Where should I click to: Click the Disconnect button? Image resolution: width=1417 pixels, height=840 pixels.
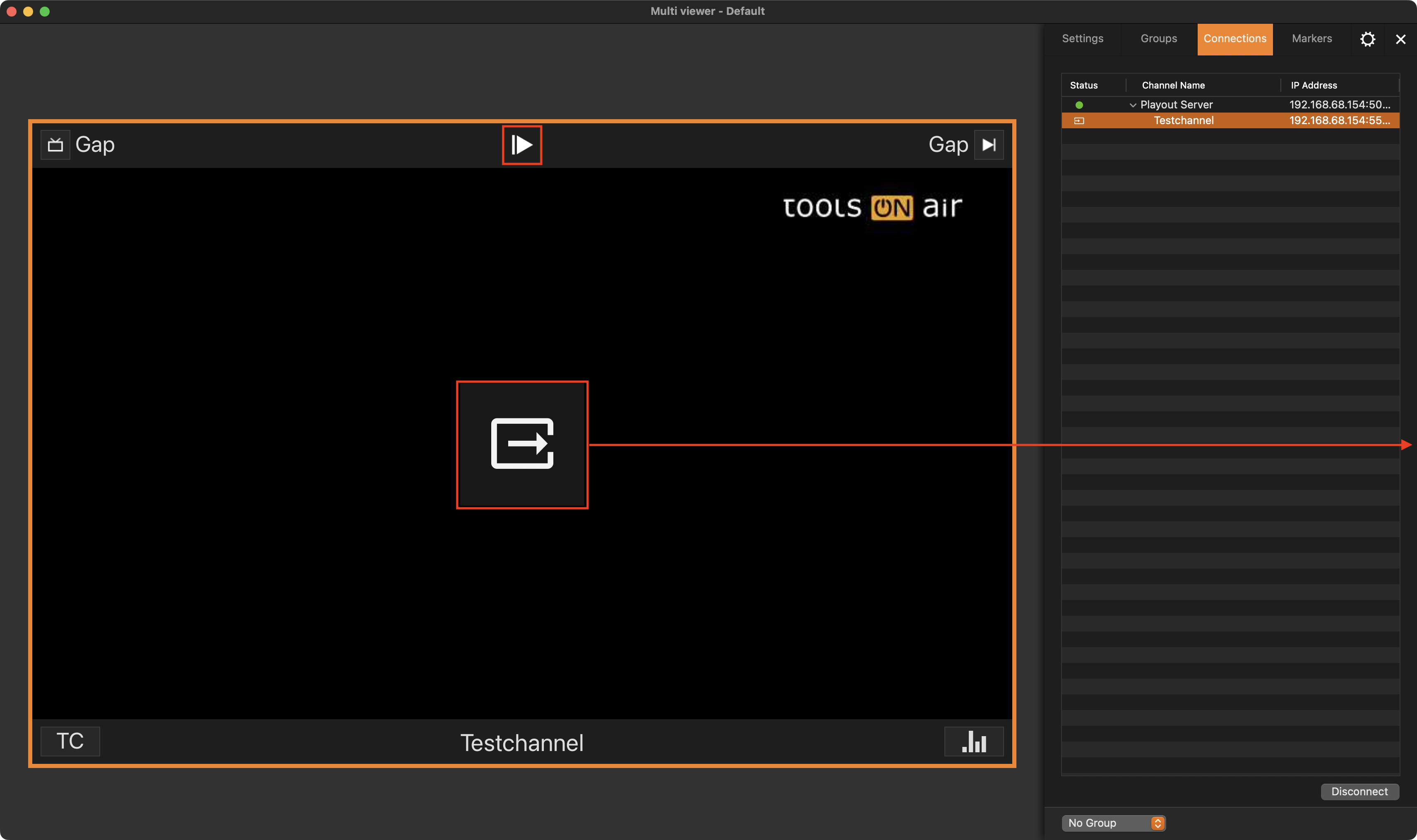1359,791
